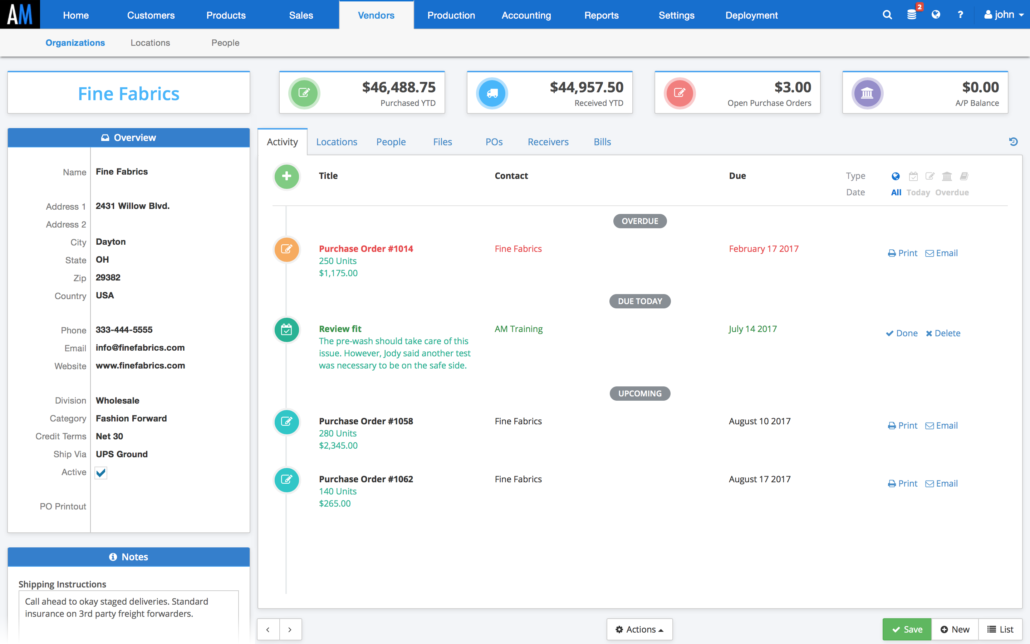This screenshot has height=644, width=1030.
Task: Click the search magnifier icon in top bar
Action: click(887, 15)
